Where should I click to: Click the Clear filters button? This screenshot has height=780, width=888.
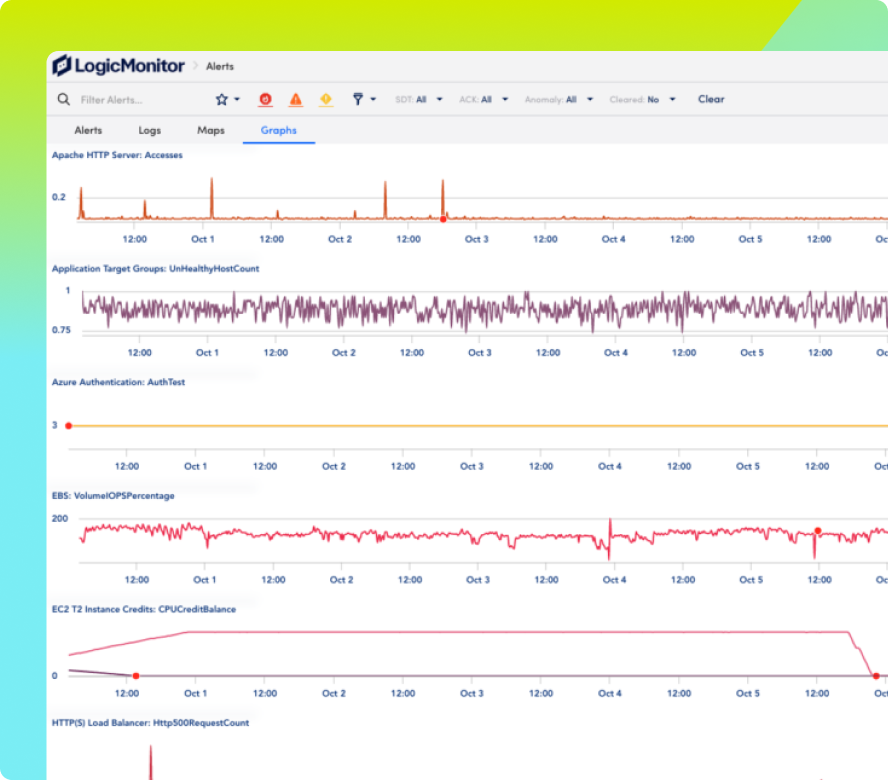tap(711, 99)
